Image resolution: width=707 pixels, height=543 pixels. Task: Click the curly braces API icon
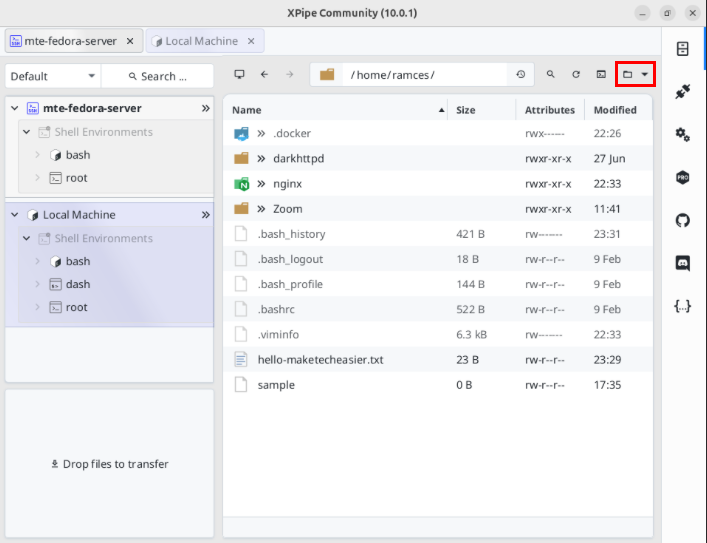(682, 306)
